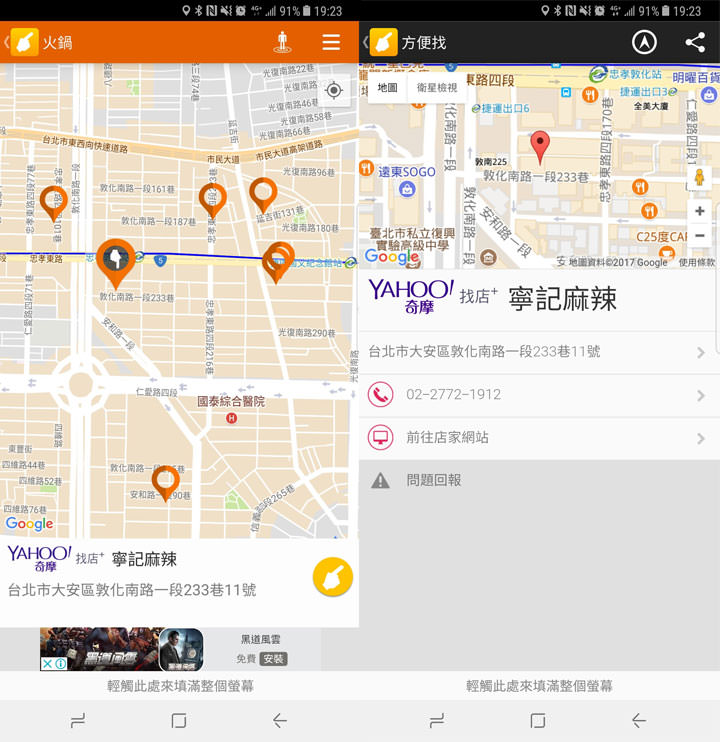Tap the red location marker on the detail map
This screenshot has width=720, height=742.
click(540, 147)
